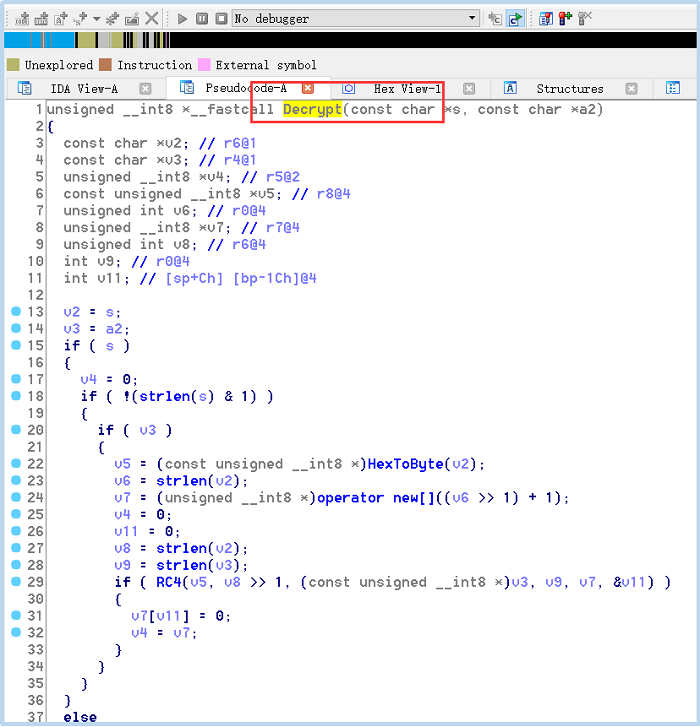Open the Hex View-1 tab
Image resolution: width=700 pixels, height=727 pixels.
pyautogui.click(x=407, y=89)
